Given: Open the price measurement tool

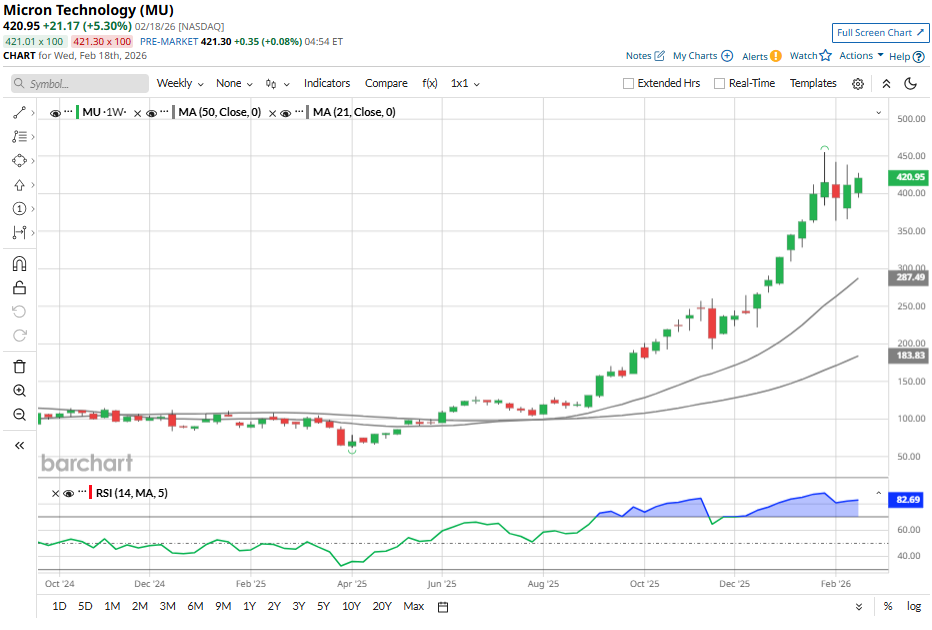Looking at the screenshot, I should tap(19, 232).
